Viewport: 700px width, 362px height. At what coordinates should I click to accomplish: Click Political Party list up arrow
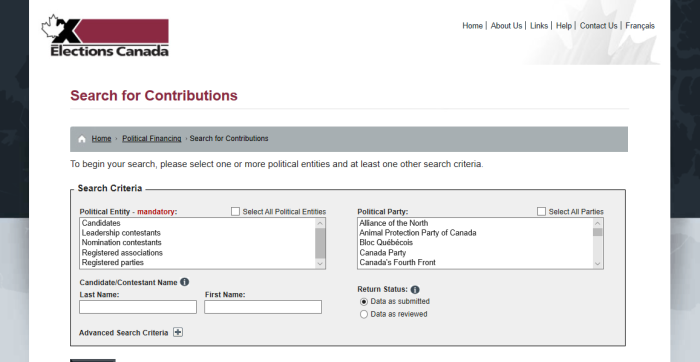pyautogui.click(x=597, y=223)
